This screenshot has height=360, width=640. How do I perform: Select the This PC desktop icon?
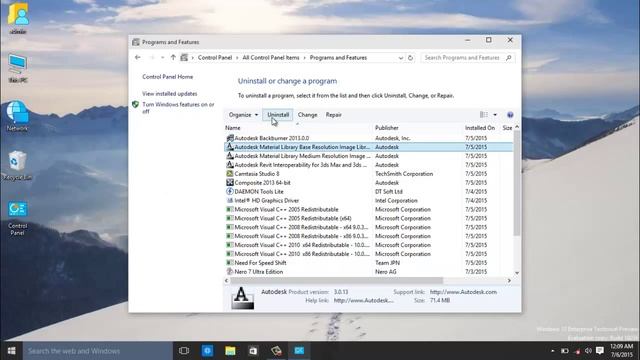click(x=18, y=68)
